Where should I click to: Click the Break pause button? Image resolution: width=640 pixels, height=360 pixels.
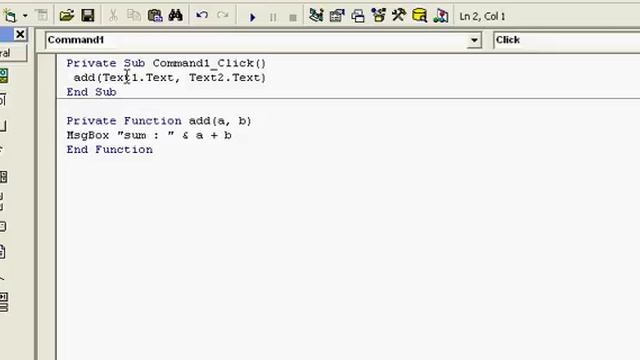coord(273,17)
